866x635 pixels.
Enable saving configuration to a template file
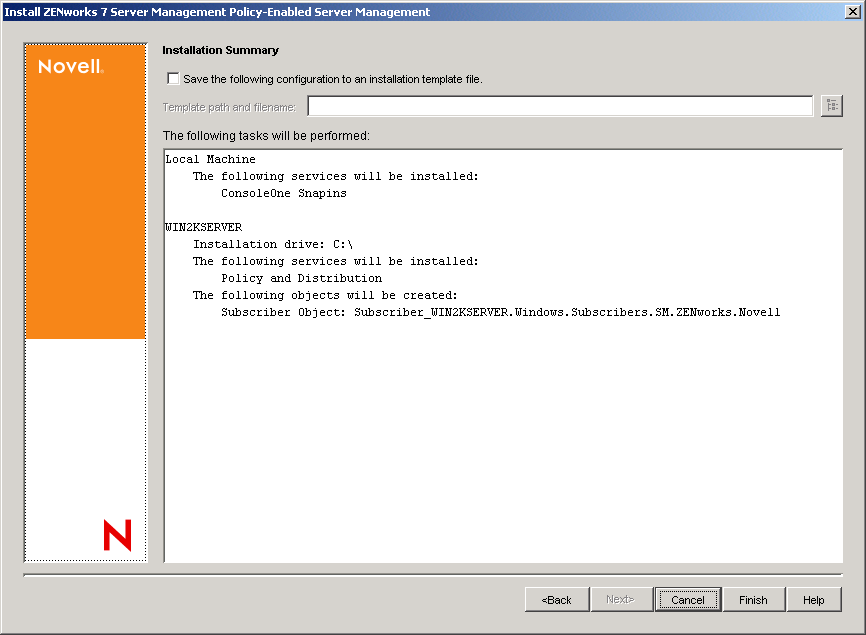(x=173, y=78)
